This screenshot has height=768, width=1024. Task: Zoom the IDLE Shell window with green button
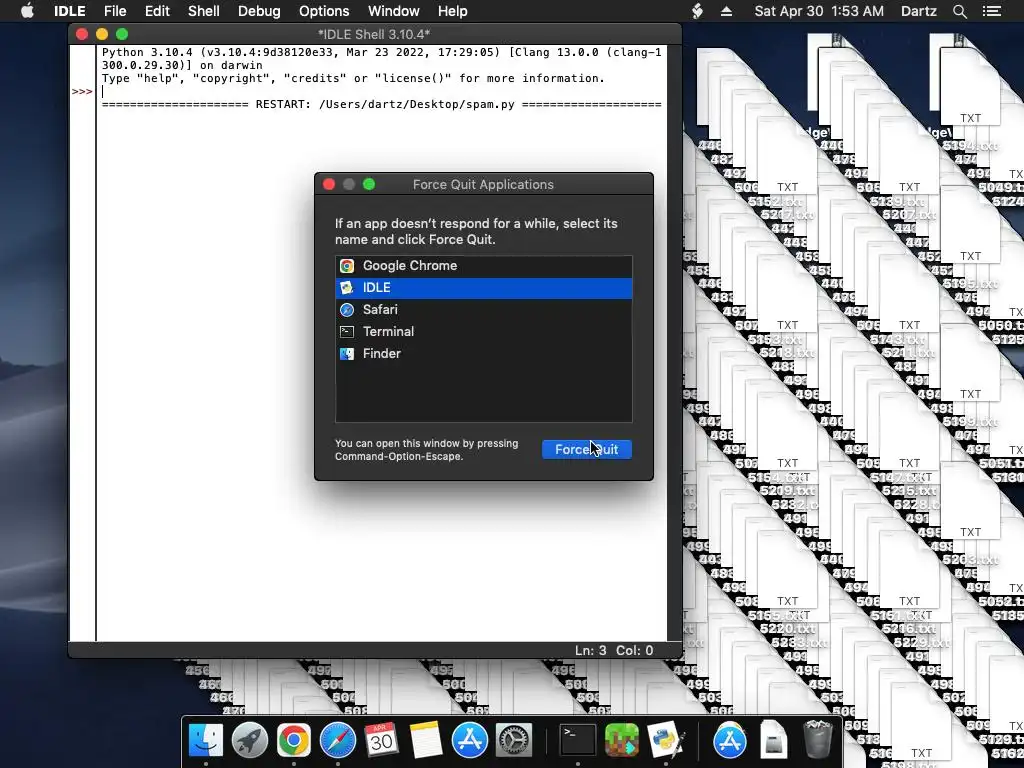coord(122,34)
